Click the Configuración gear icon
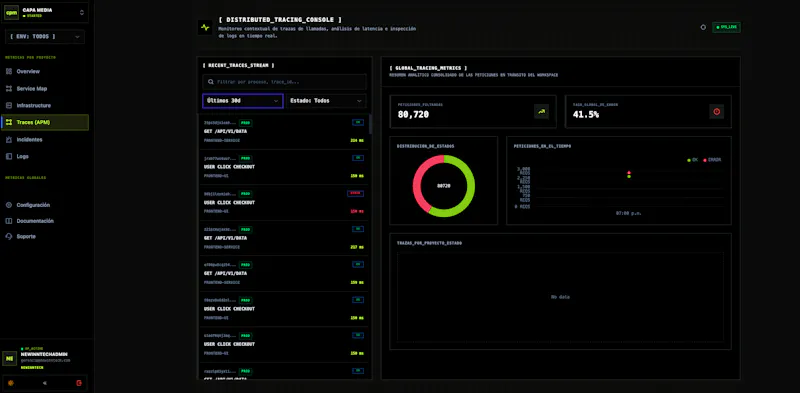This screenshot has width=800, height=393. coord(9,205)
